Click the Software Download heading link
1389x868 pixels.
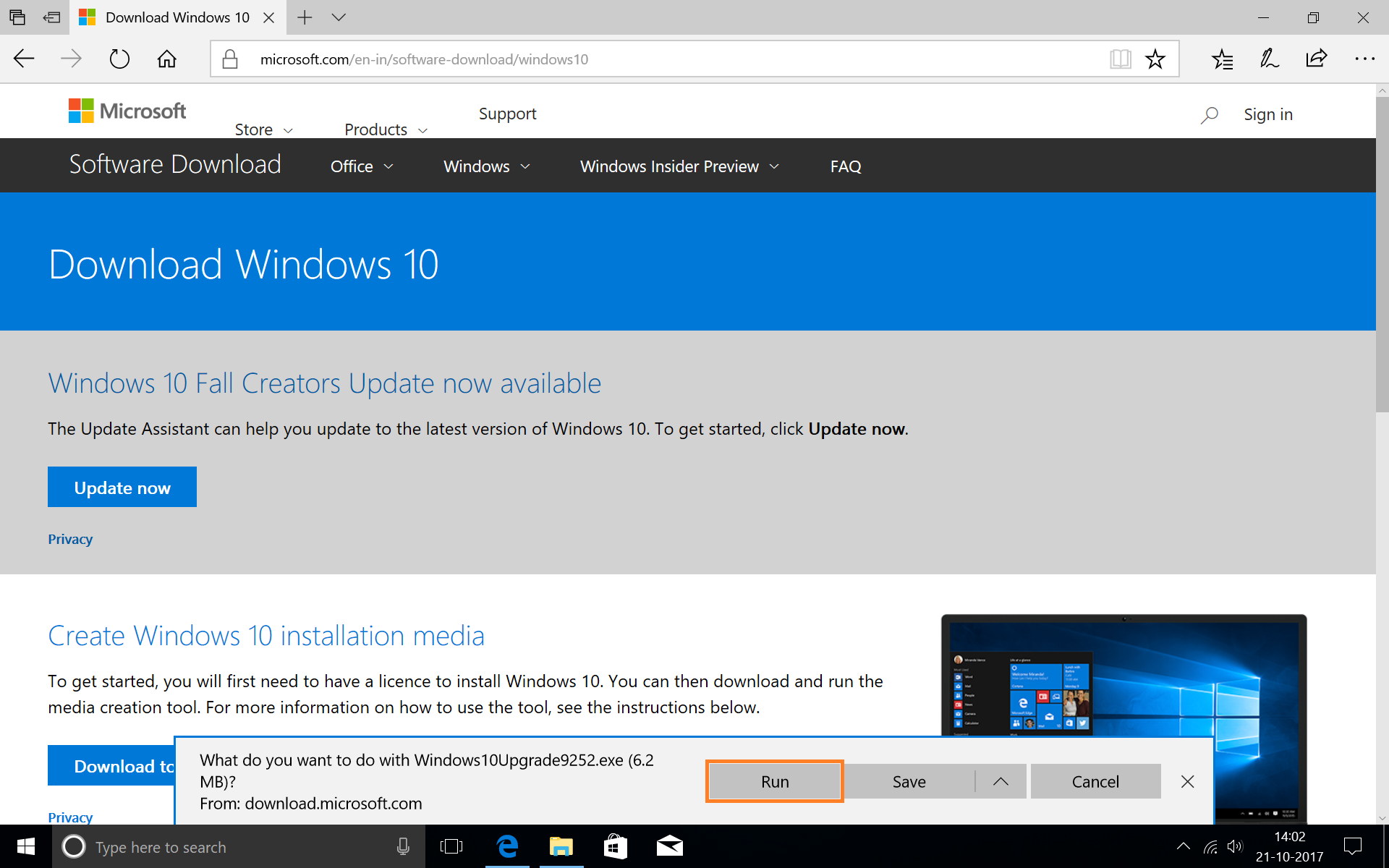point(175,164)
